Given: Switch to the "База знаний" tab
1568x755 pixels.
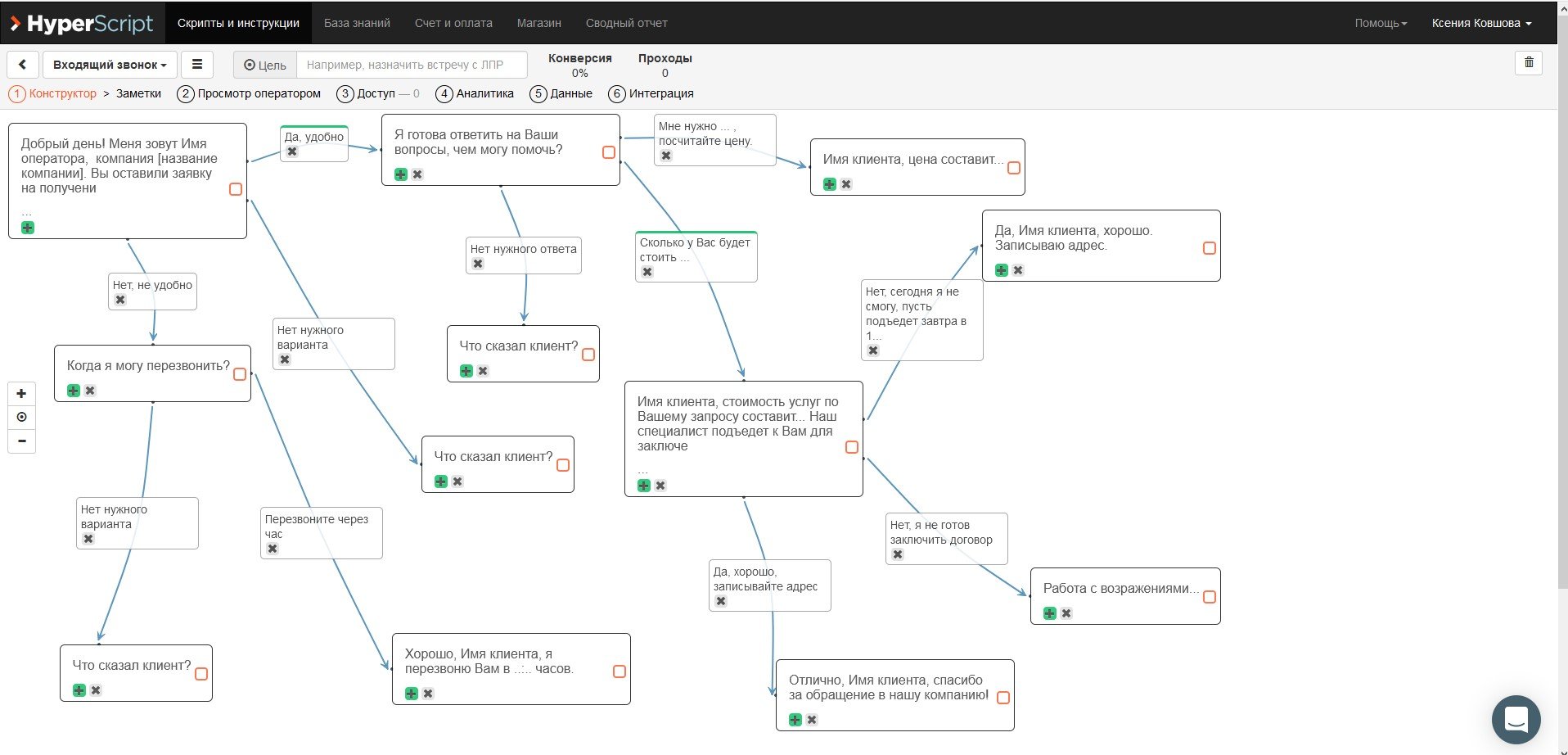Looking at the screenshot, I should click(357, 23).
